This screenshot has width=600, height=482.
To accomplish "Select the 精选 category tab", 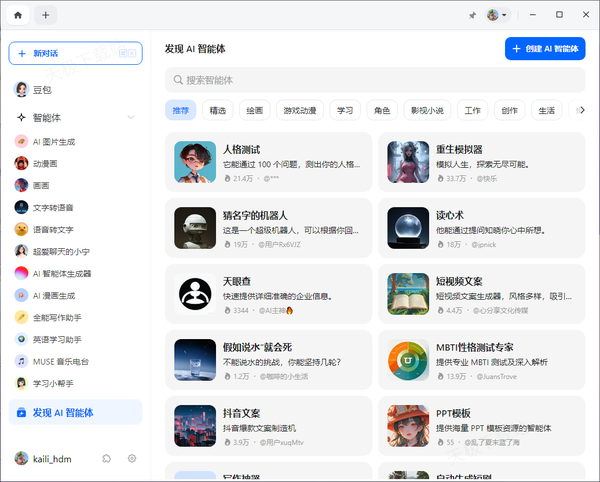I will pyautogui.click(x=217, y=110).
